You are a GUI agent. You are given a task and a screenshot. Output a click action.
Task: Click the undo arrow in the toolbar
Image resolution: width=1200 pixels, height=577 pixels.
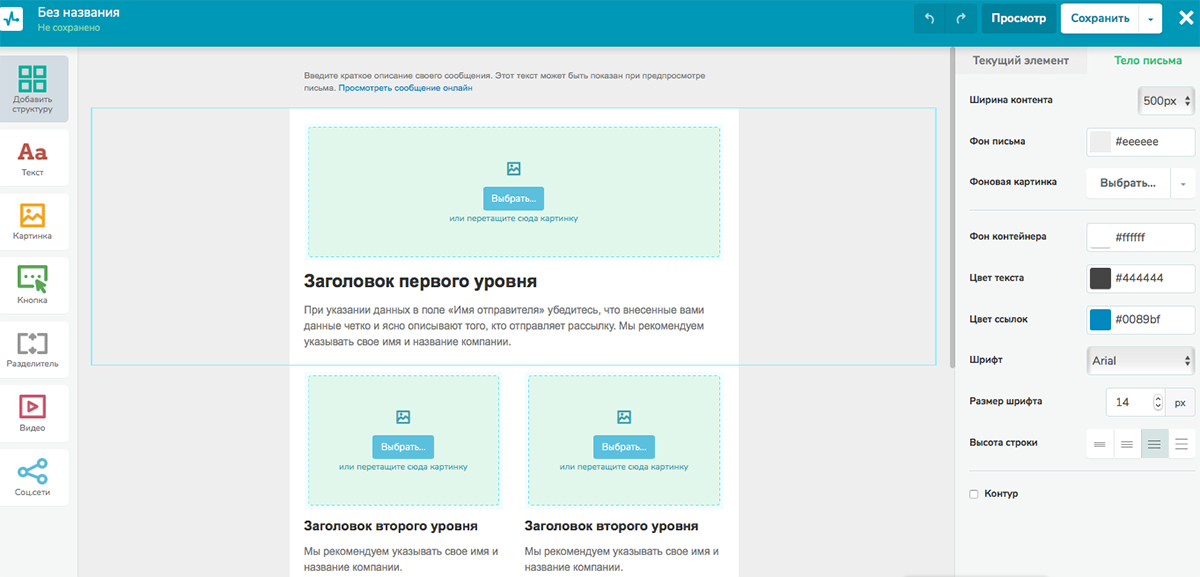click(x=929, y=18)
